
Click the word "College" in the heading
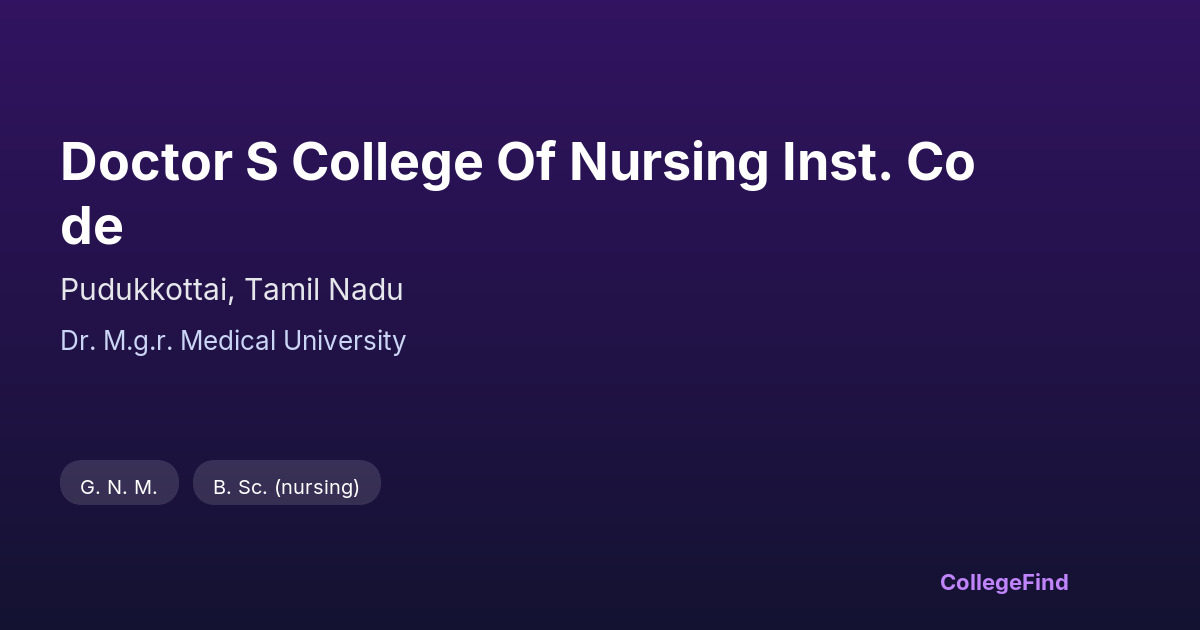pos(387,163)
